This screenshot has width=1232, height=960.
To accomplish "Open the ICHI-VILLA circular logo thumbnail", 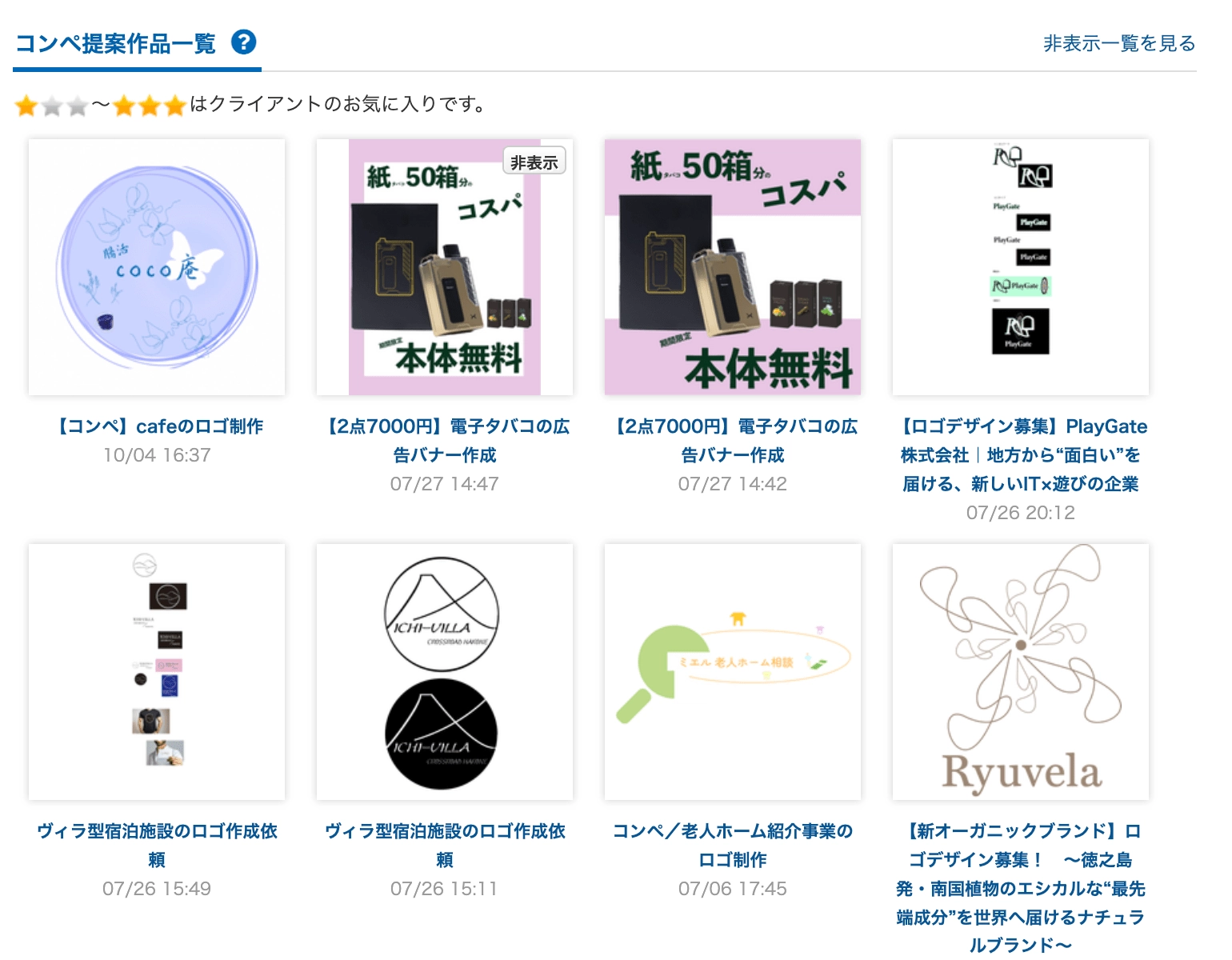I will pos(445,672).
